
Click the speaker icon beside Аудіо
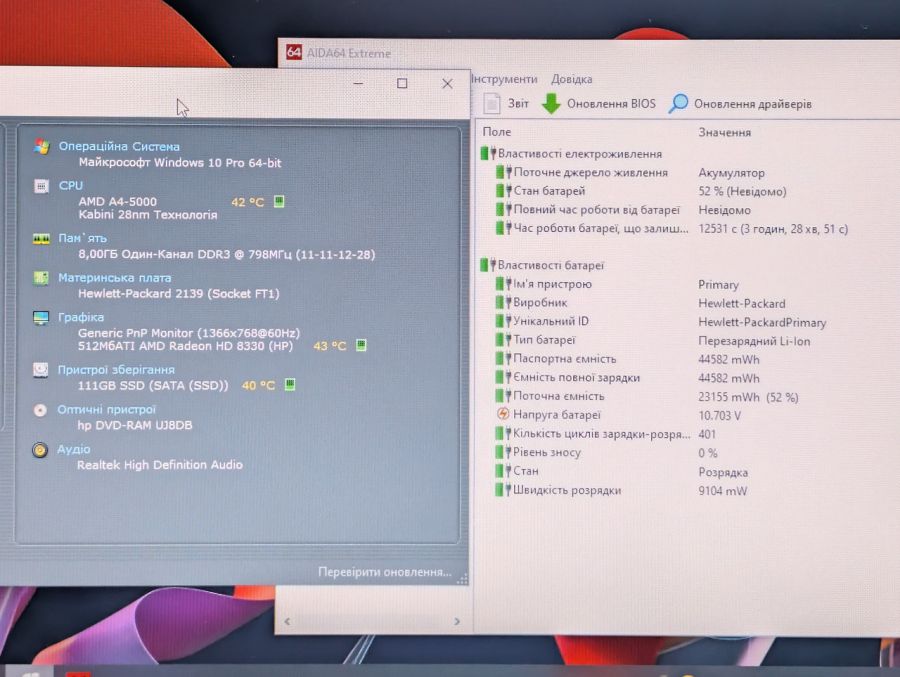coord(40,450)
